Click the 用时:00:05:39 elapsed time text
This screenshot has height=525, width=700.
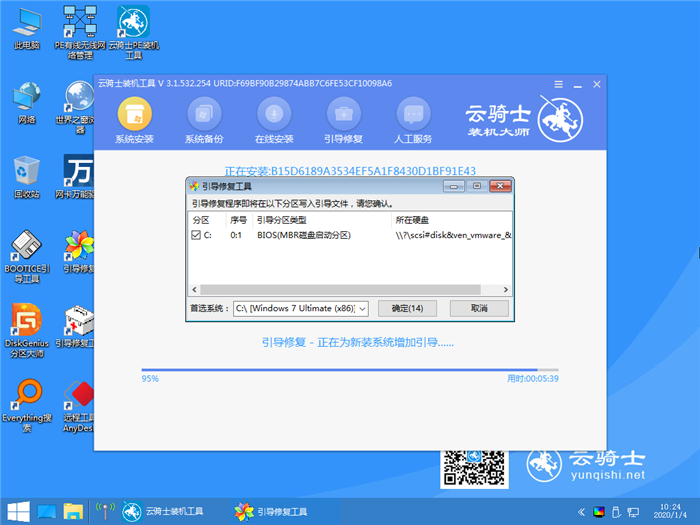pyautogui.click(x=533, y=379)
